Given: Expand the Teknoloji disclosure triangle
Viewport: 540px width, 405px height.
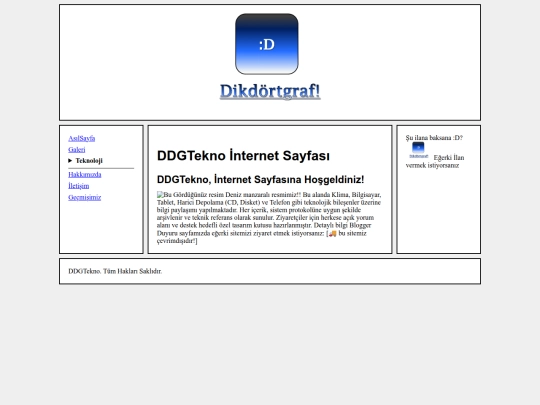Looking at the screenshot, I should point(70,160).
